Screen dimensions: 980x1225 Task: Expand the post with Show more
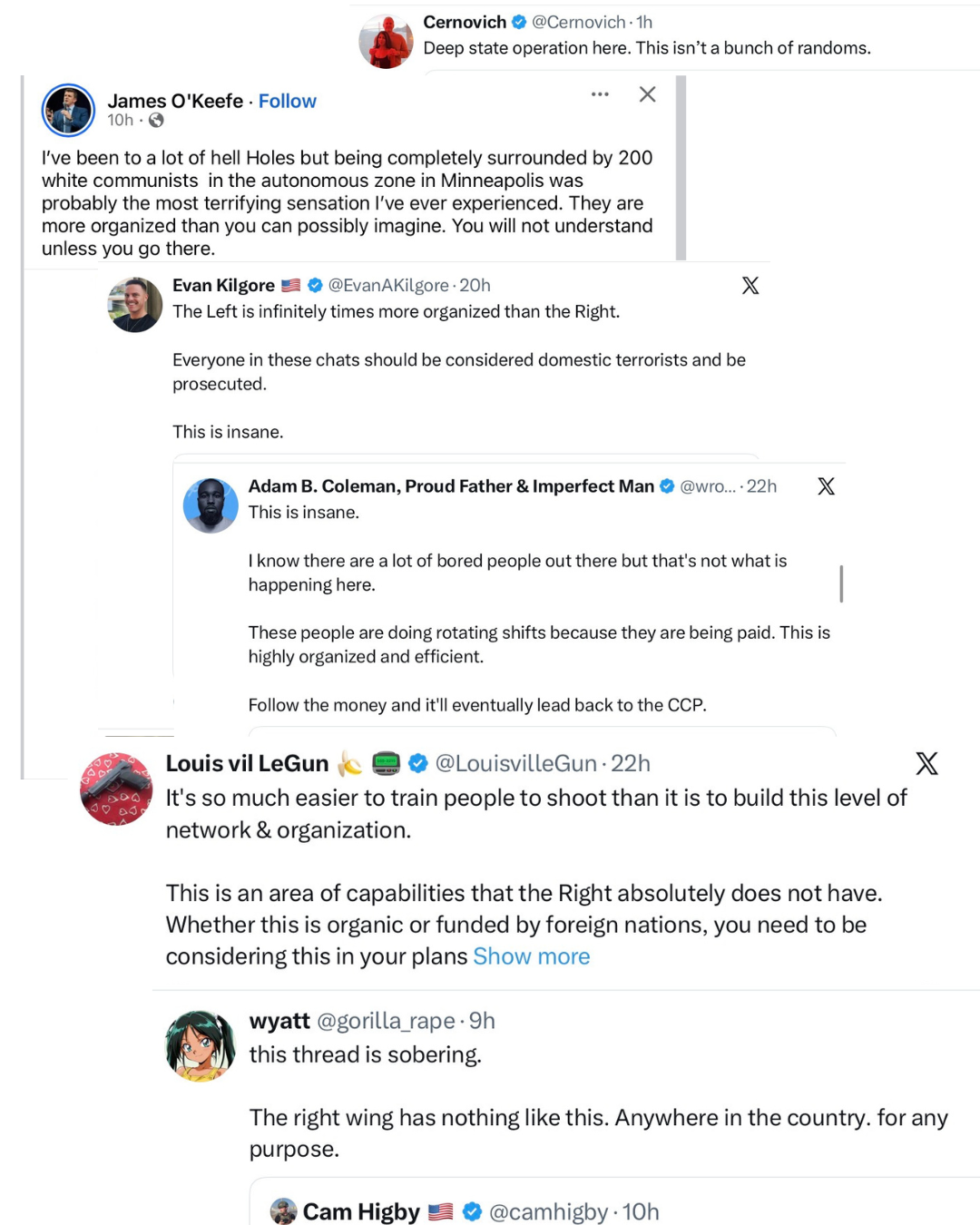click(x=531, y=956)
